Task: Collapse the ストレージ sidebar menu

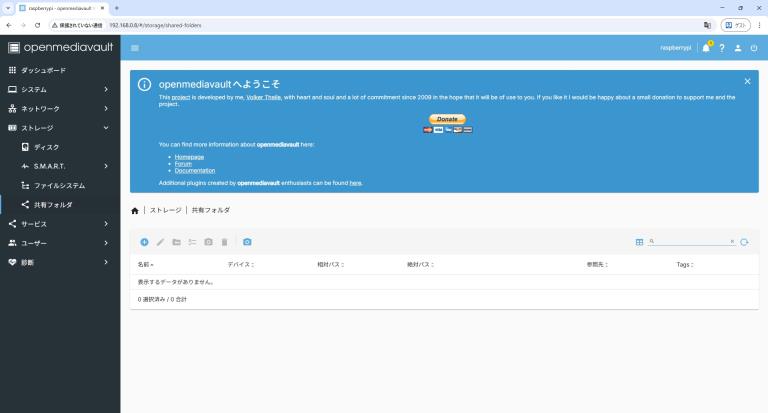Action: click(x=60, y=128)
